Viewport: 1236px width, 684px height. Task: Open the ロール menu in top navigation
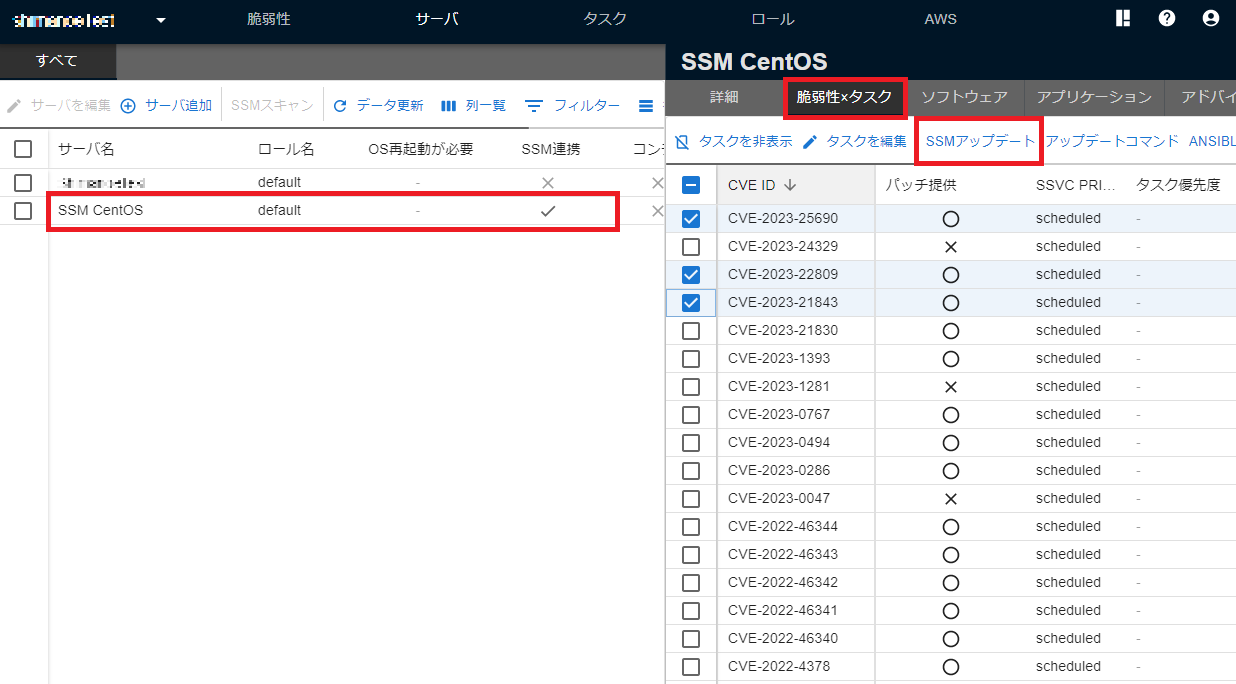tap(772, 19)
